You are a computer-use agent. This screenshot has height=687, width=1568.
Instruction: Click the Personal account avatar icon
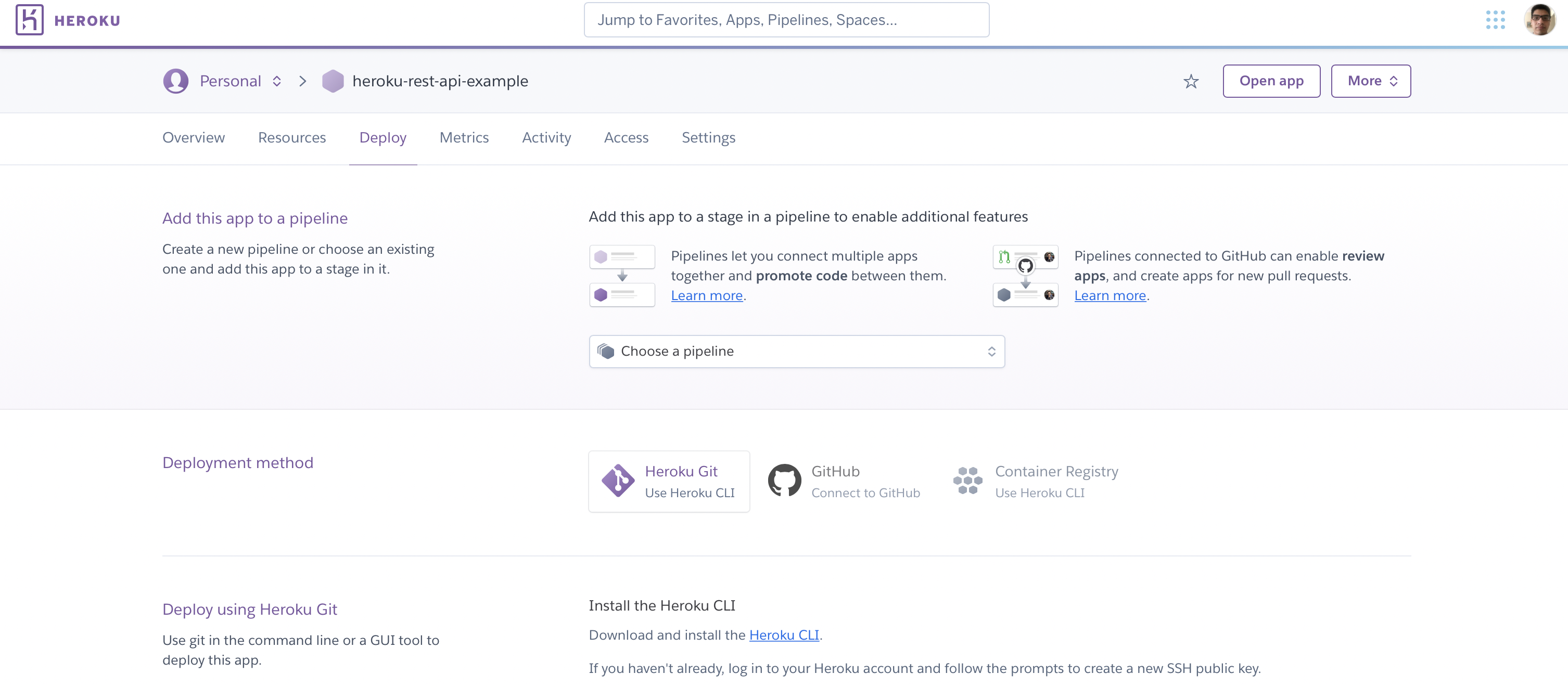pos(175,81)
